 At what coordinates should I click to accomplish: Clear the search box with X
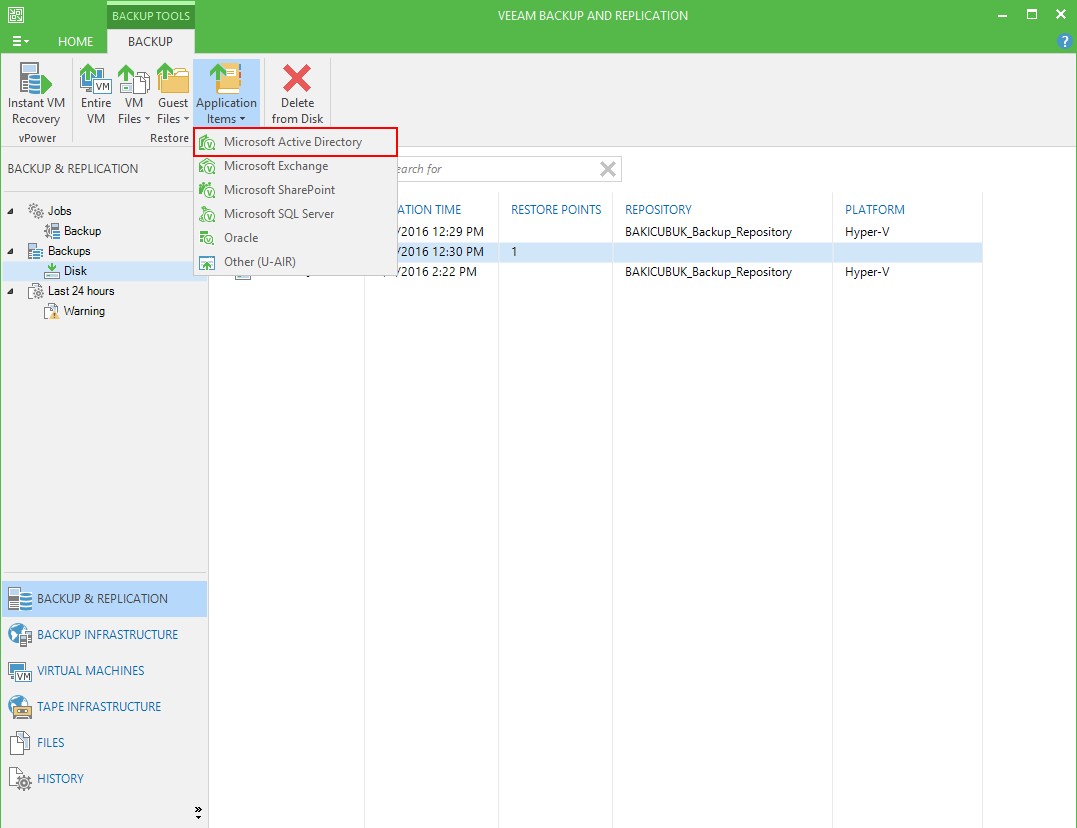[x=608, y=169]
